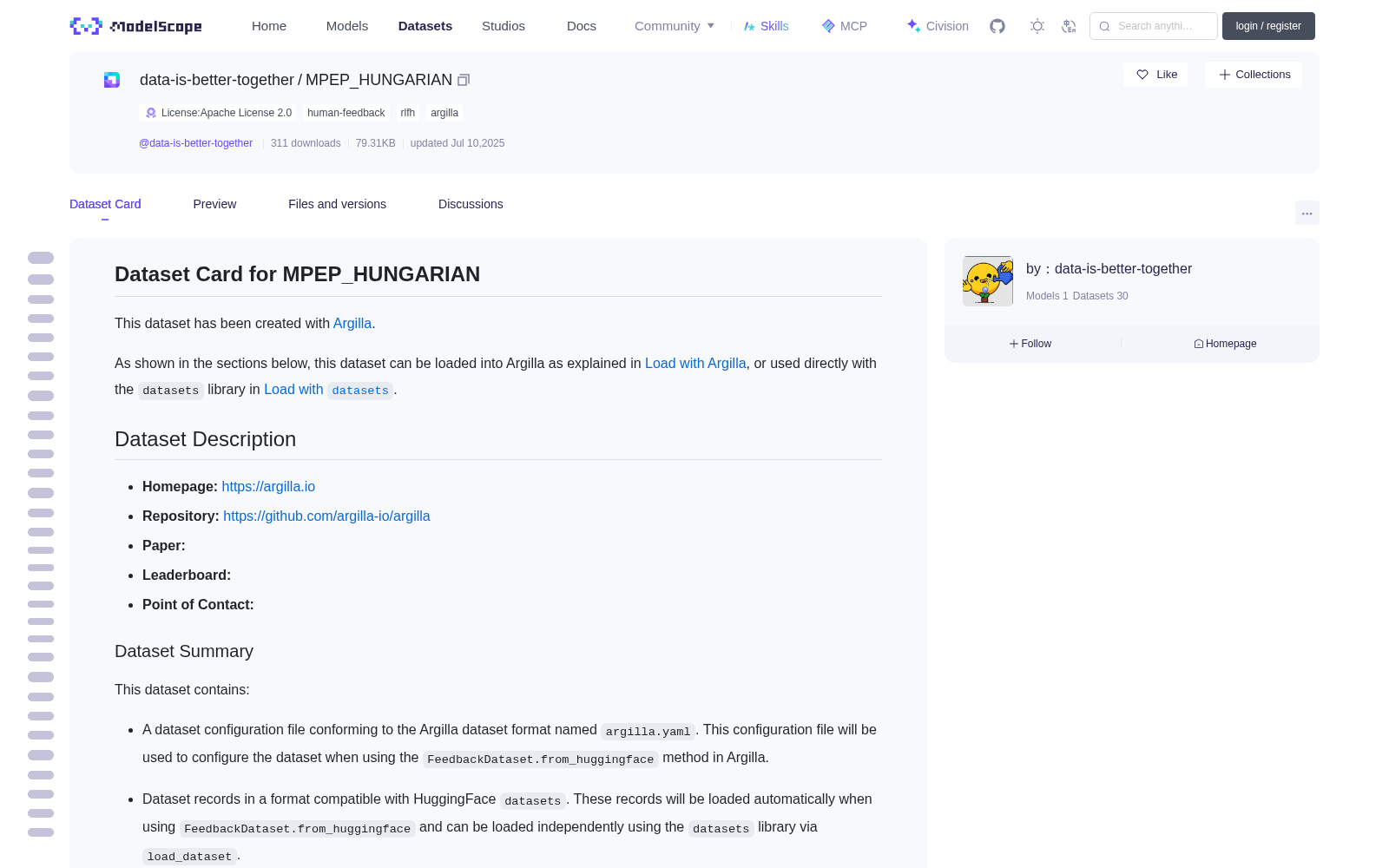Open Datasets navigation item
Image resolution: width=1389 pixels, height=868 pixels.
point(425,26)
